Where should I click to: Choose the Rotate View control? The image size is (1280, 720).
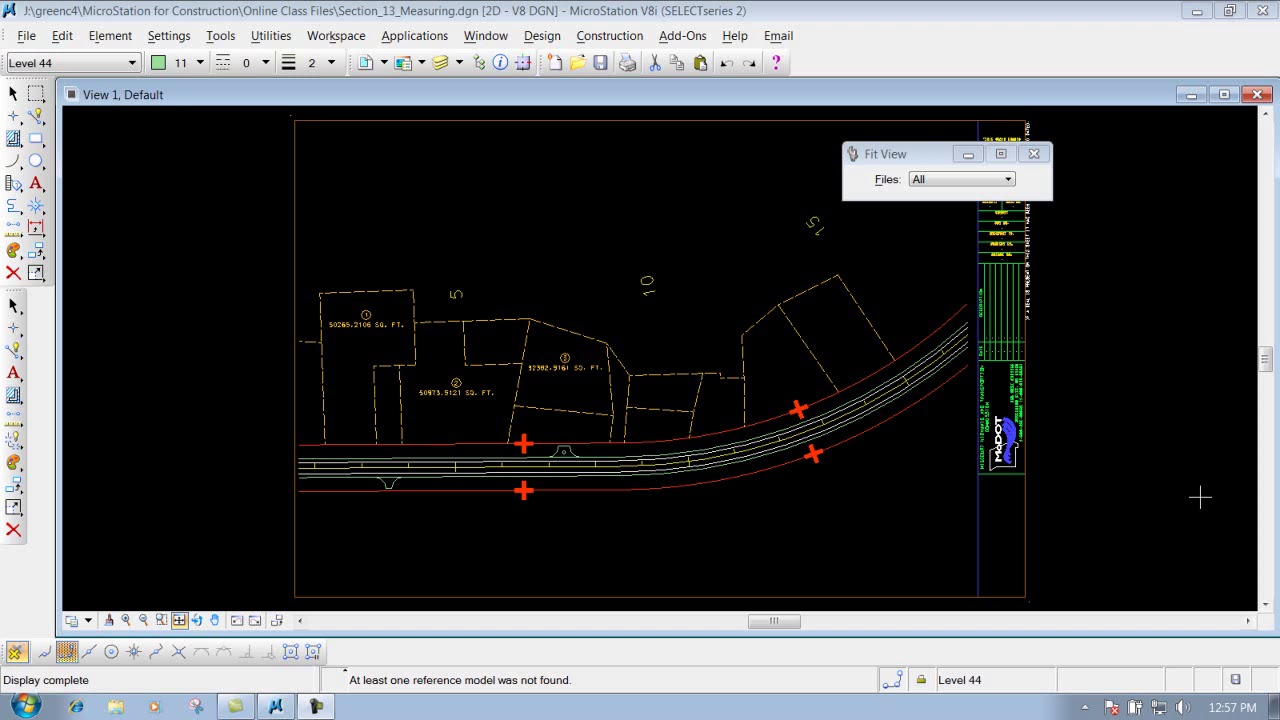click(196, 621)
